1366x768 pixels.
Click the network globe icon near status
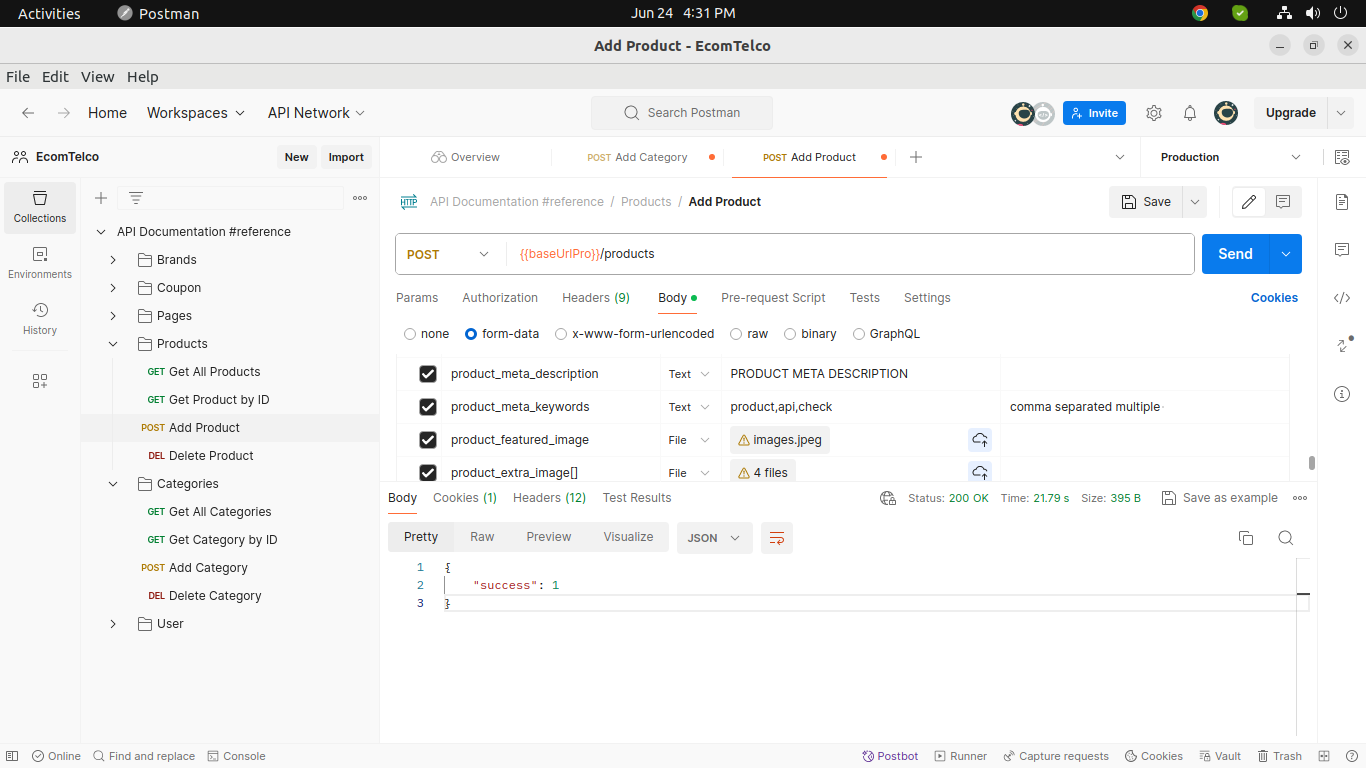[887, 498]
